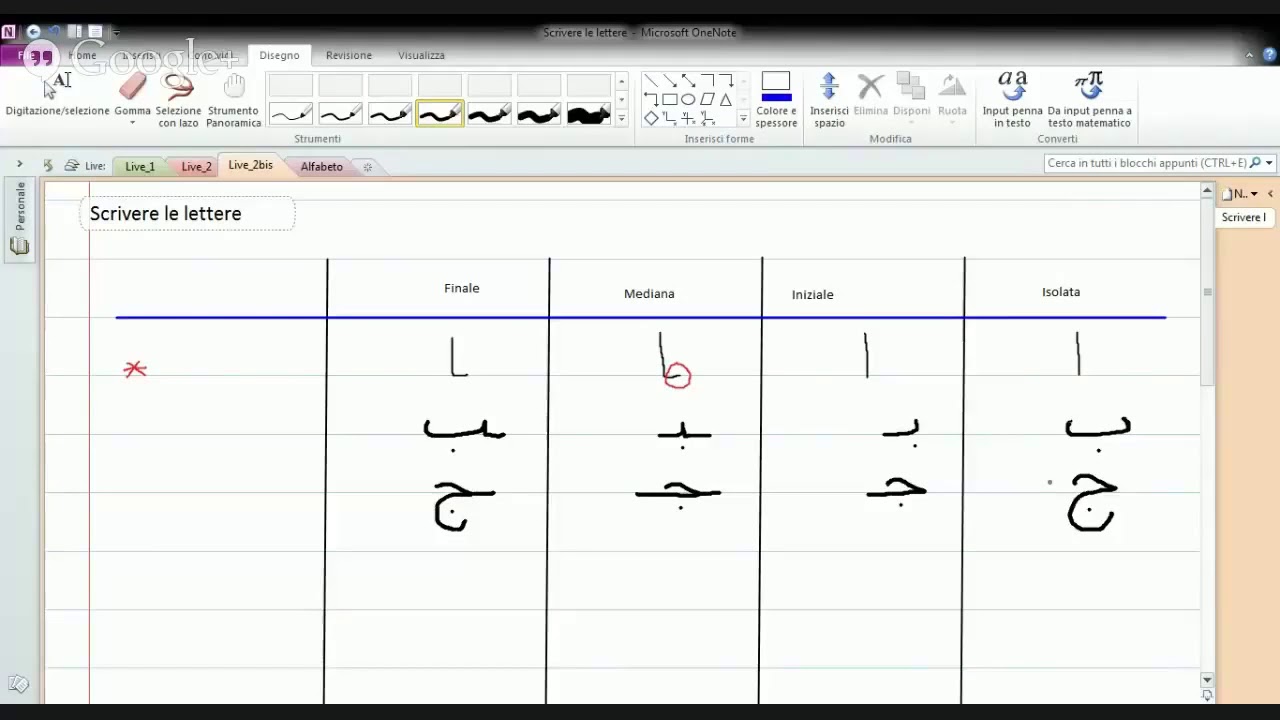Select the coordinate axes shape
The height and width of the screenshot is (720, 1280).
[670, 118]
